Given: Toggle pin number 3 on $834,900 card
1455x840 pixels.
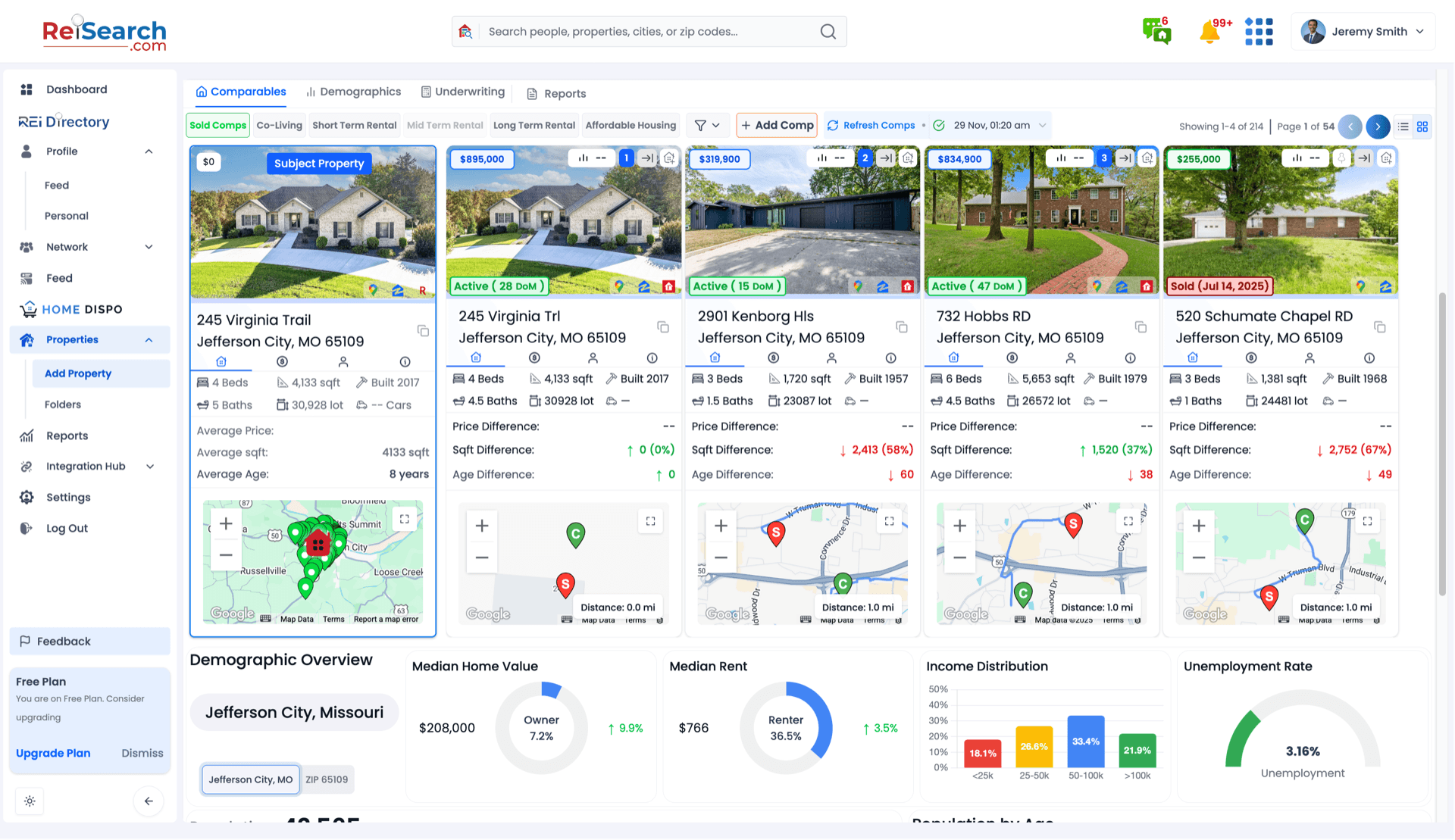Looking at the screenshot, I should [x=1104, y=158].
